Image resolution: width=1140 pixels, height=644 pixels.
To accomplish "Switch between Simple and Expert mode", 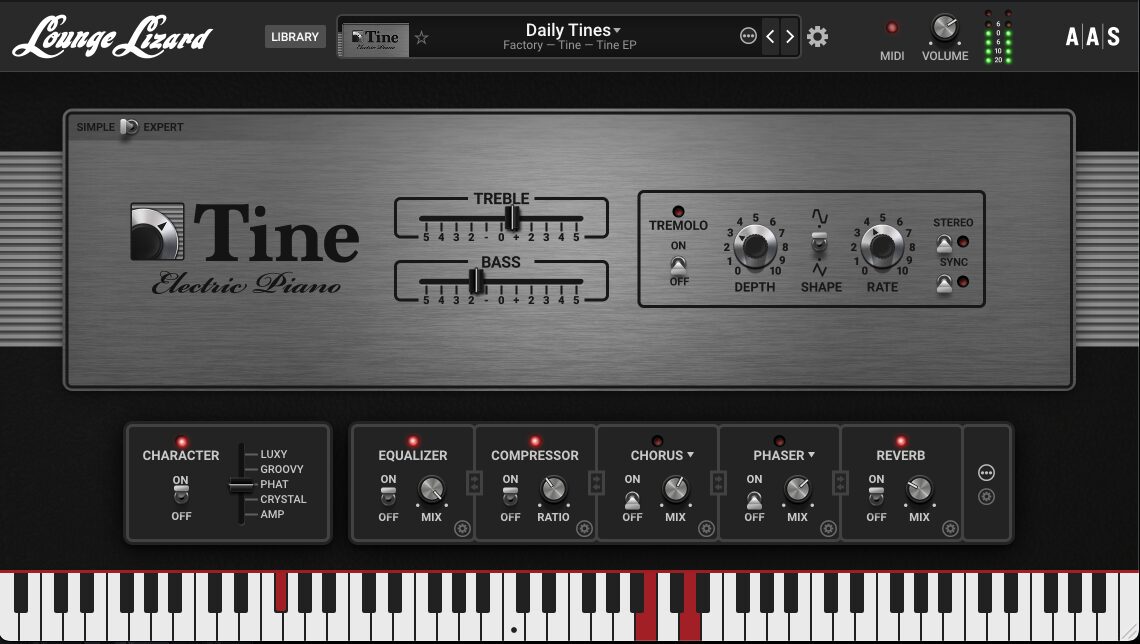I will (x=128, y=127).
